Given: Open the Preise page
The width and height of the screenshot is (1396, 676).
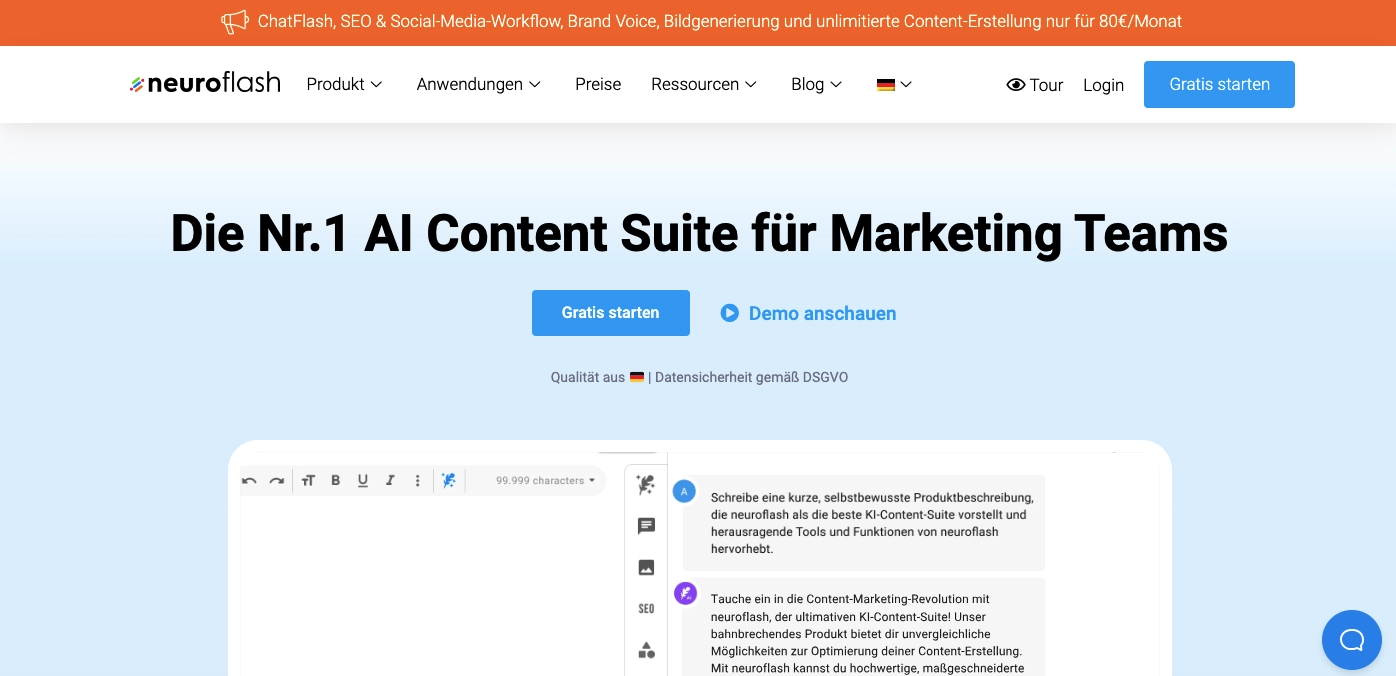Looking at the screenshot, I should [x=598, y=85].
